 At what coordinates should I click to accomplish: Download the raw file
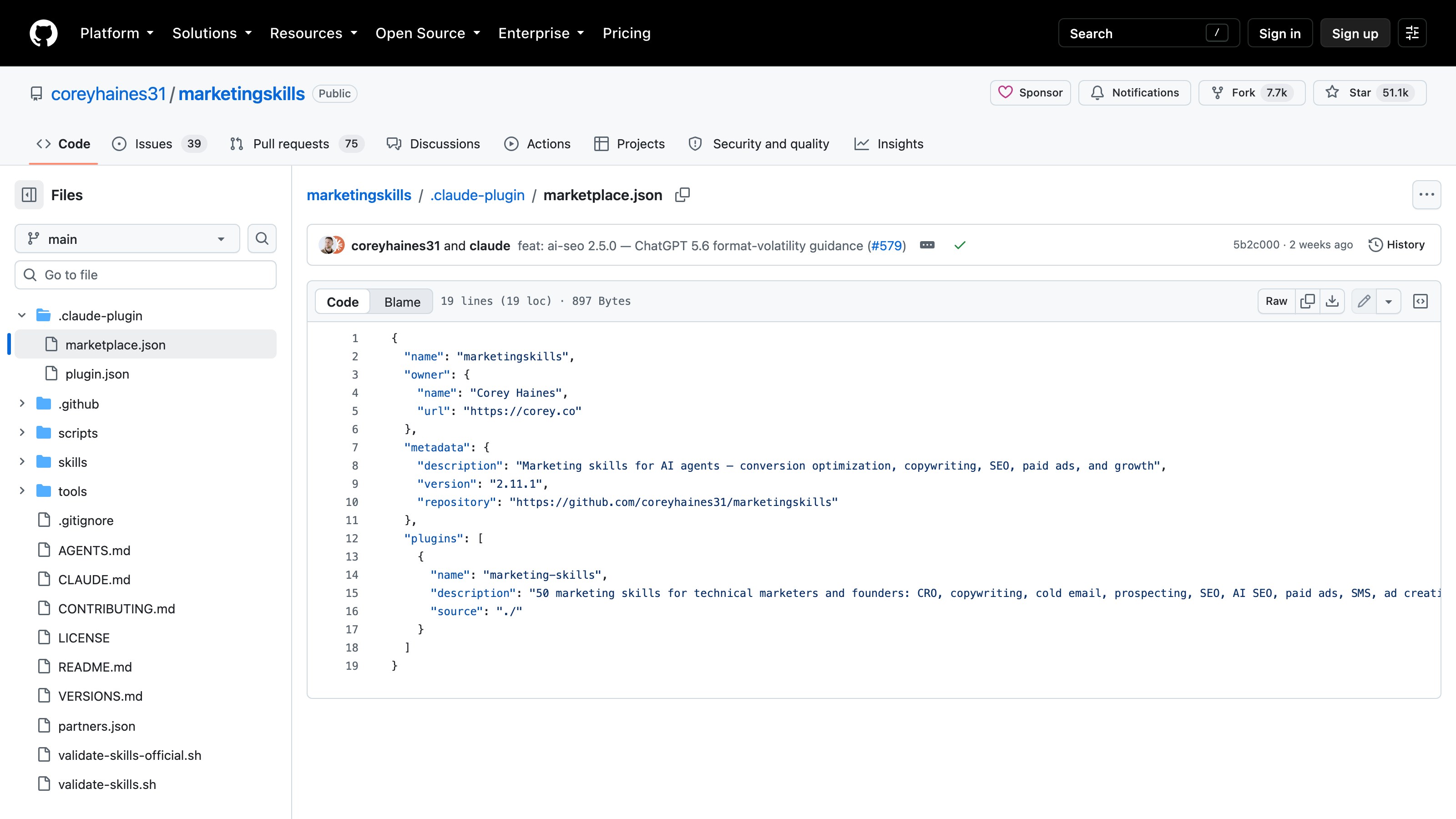pos(1332,301)
